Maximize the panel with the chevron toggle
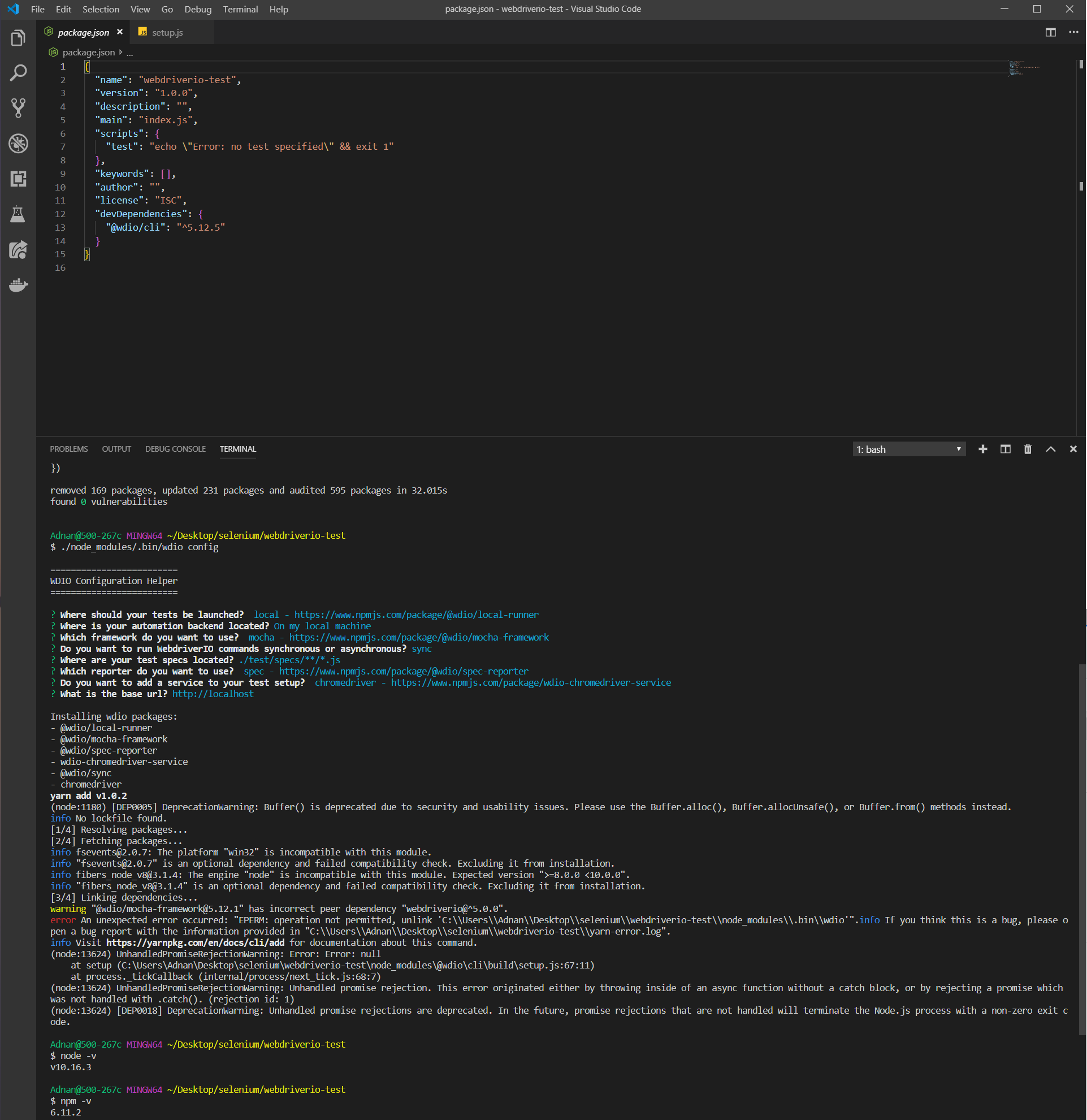This screenshot has width=1087, height=1120. pos(1050,449)
